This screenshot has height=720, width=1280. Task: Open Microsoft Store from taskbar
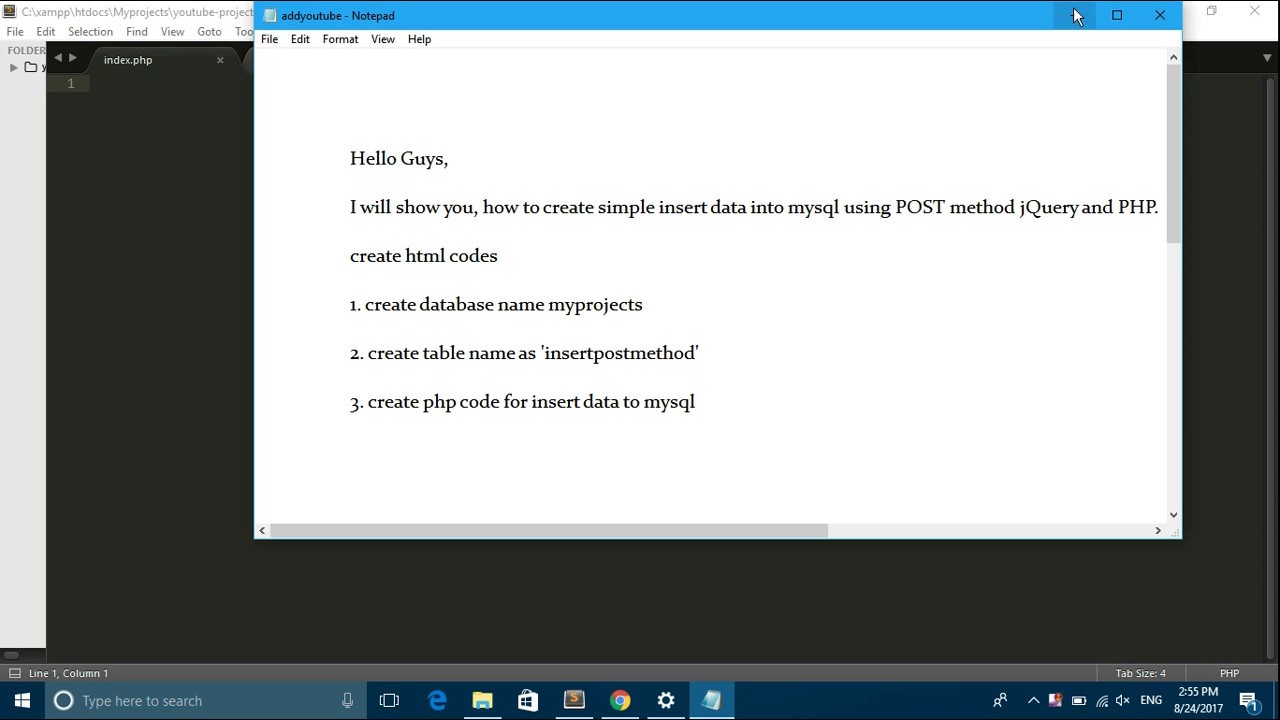(x=528, y=700)
